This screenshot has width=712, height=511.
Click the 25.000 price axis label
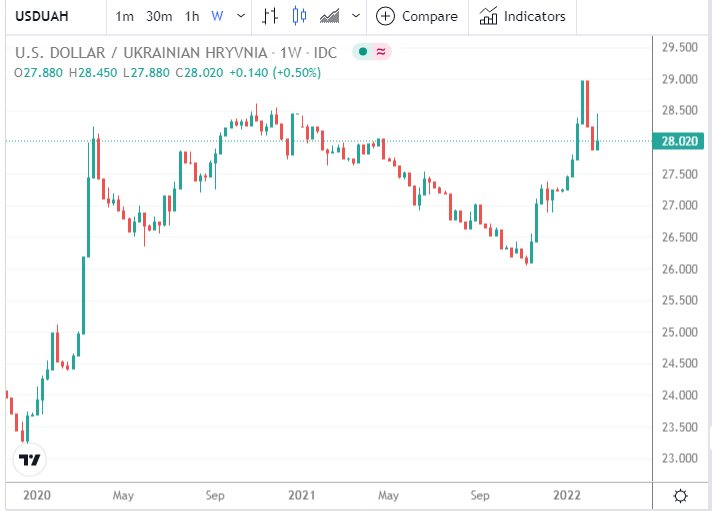coord(679,332)
